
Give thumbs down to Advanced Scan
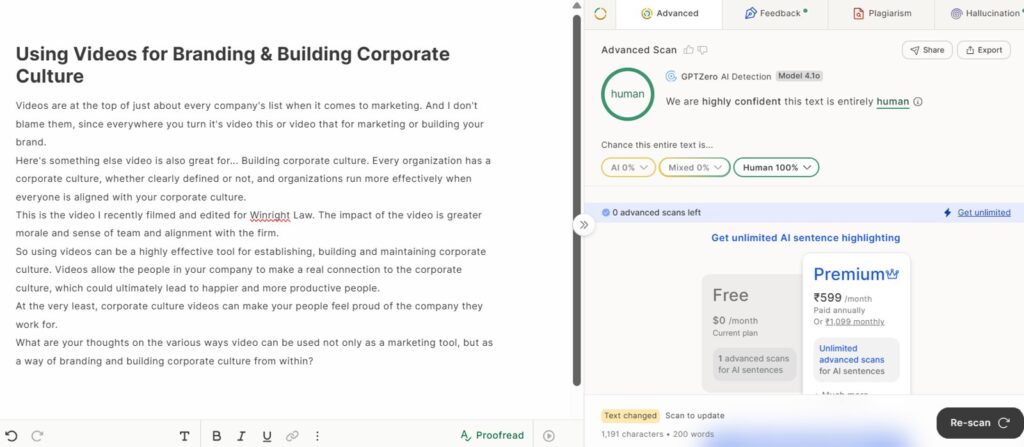(702, 50)
